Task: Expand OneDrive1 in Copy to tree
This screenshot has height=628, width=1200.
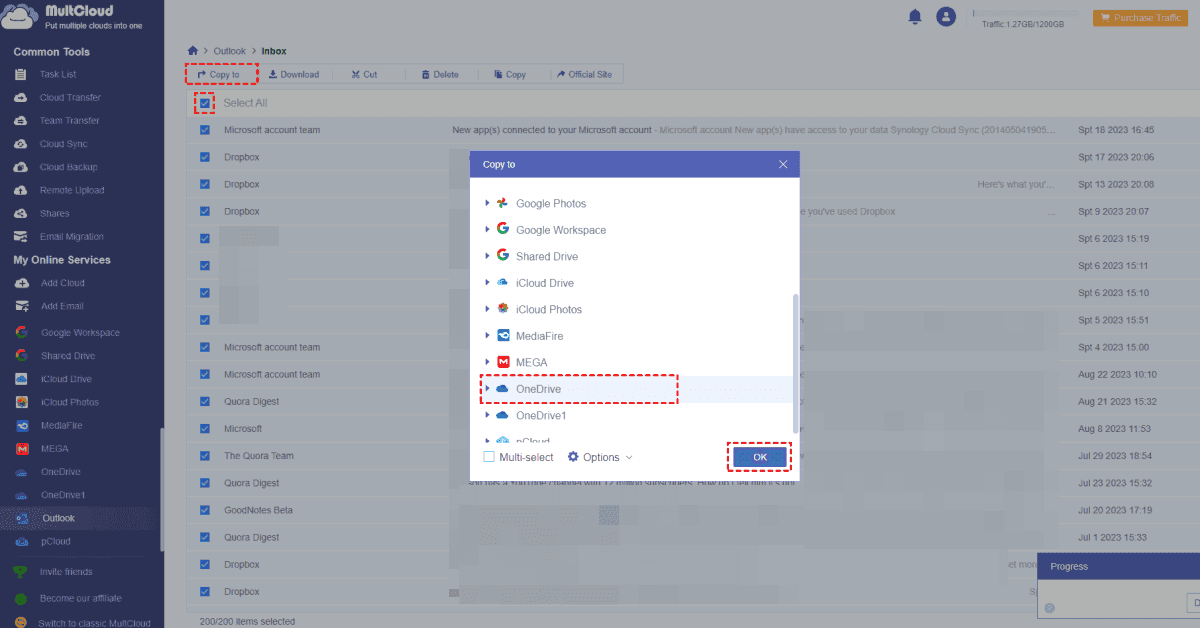Action: pos(488,415)
